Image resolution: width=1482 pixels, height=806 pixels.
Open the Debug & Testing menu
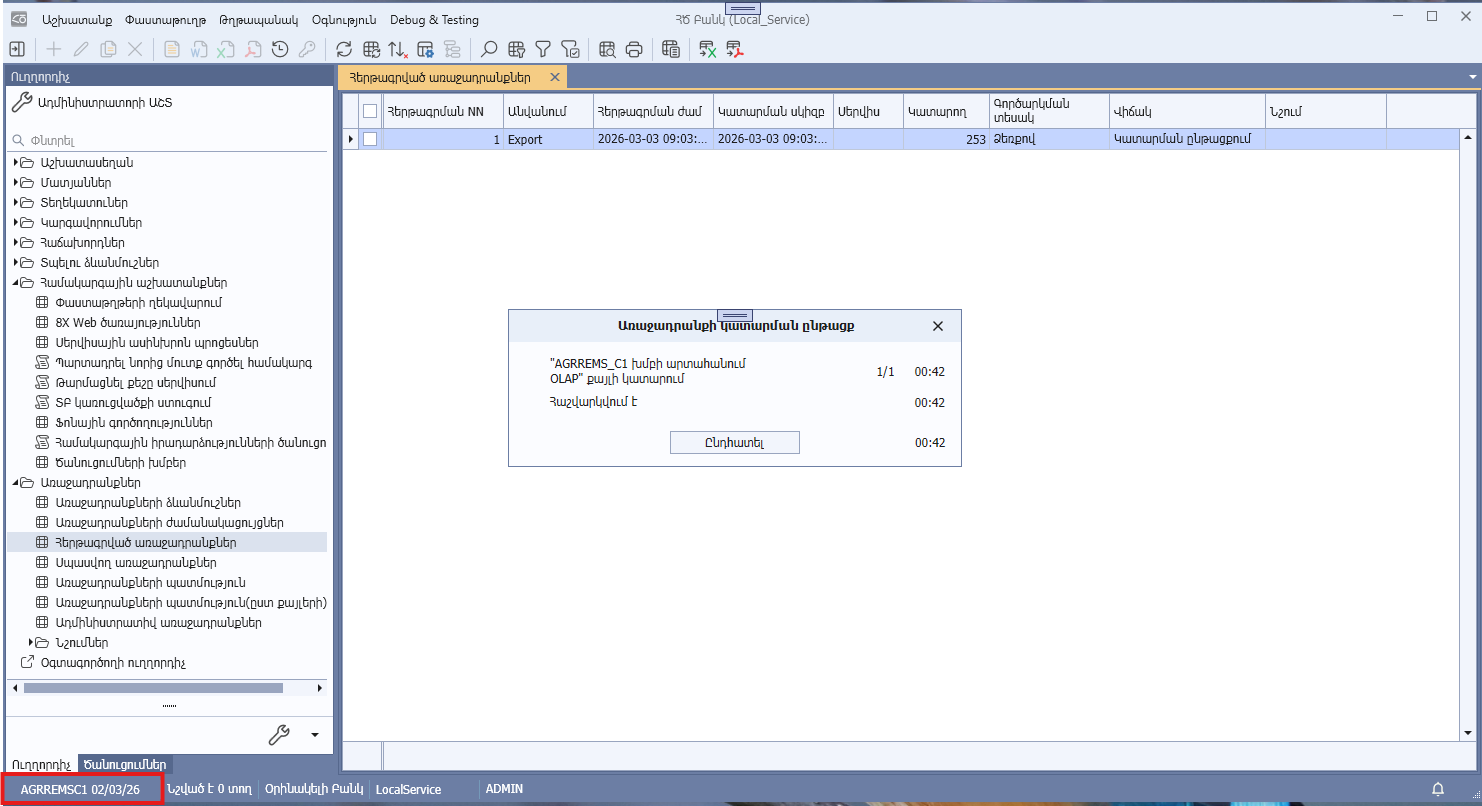434,20
